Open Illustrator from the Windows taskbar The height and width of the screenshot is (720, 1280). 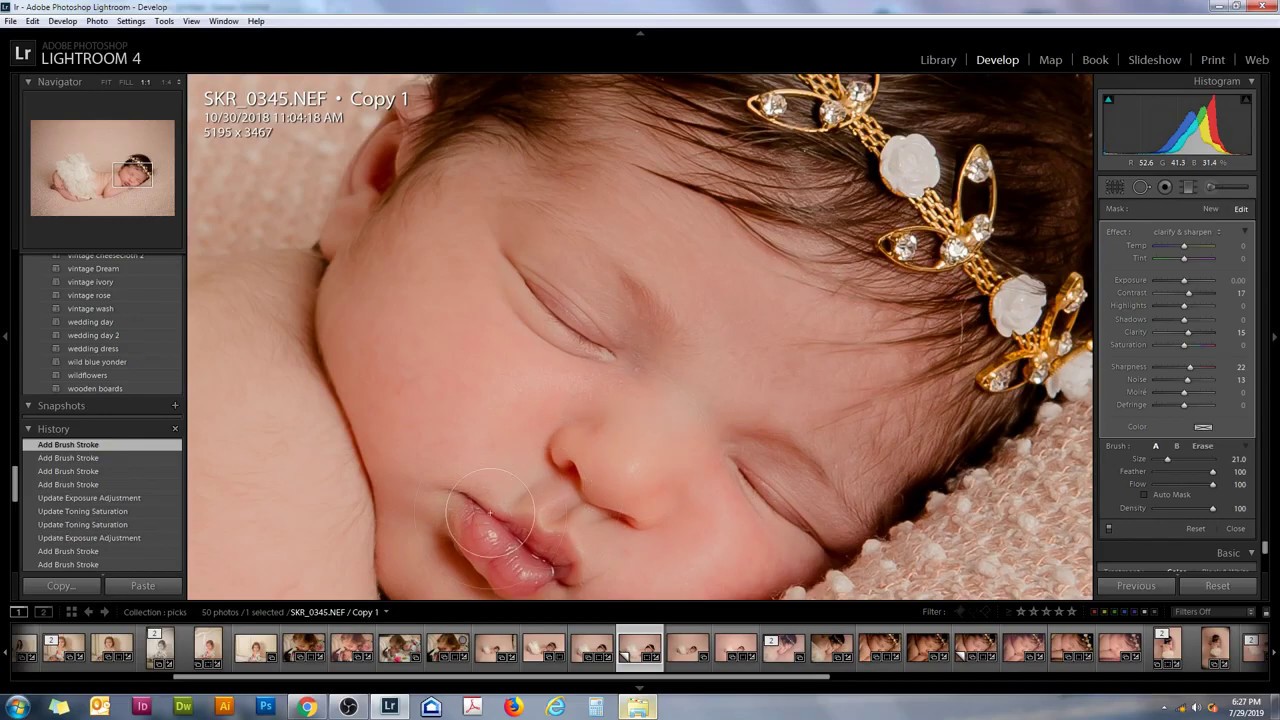(x=224, y=706)
